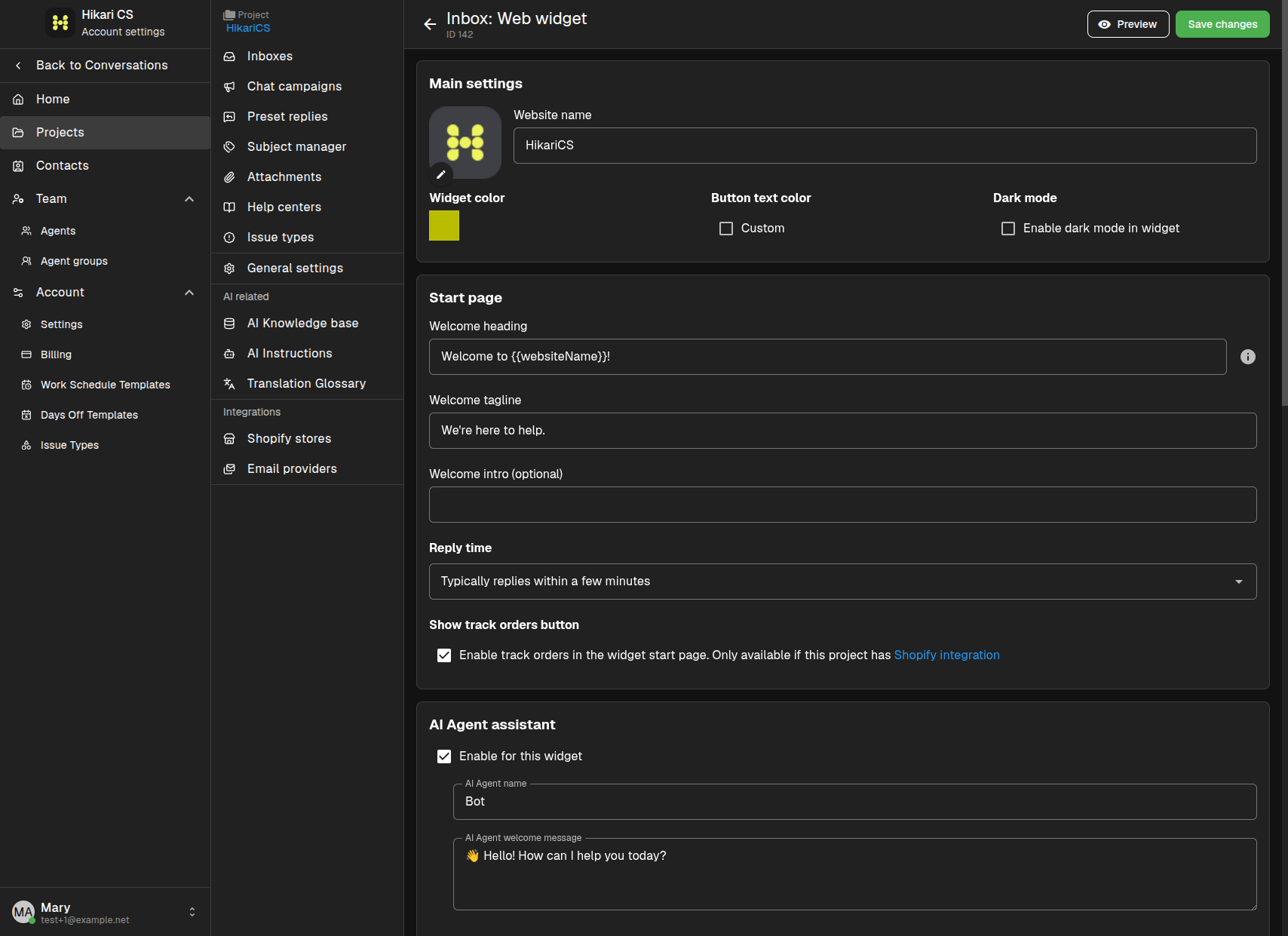Click the empty Welcome intro field
1288x936 pixels.
tap(842, 505)
